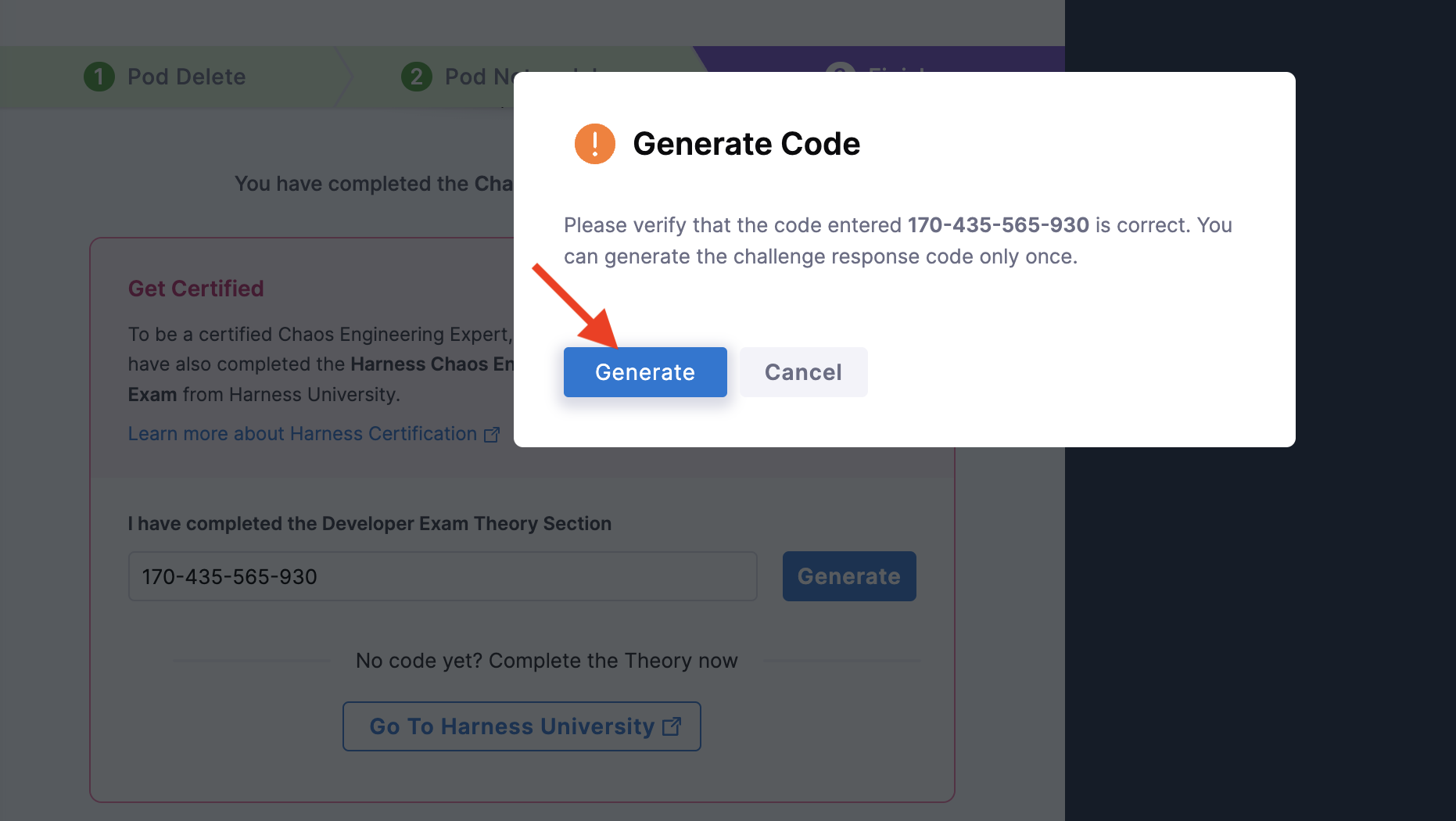Click the exclamation mark inside the orange circle

(x=594, y=143)
